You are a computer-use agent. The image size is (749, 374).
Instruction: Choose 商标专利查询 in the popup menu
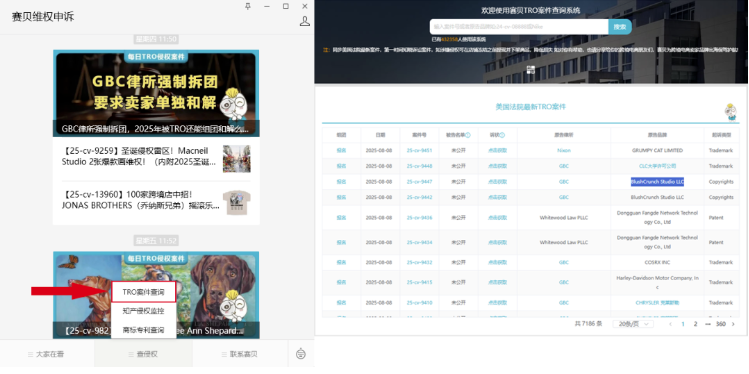(144, 330)
